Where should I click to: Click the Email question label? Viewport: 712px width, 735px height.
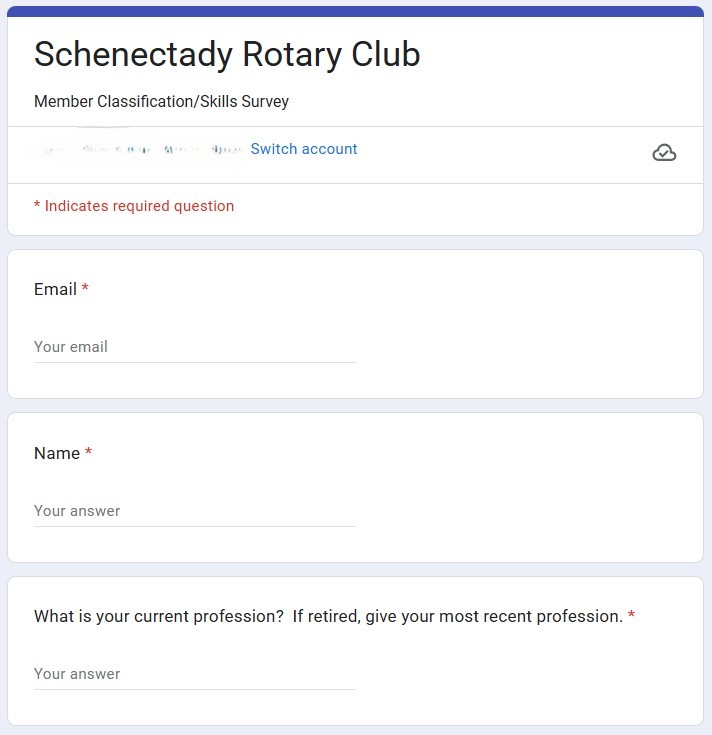tap(55, 289)
